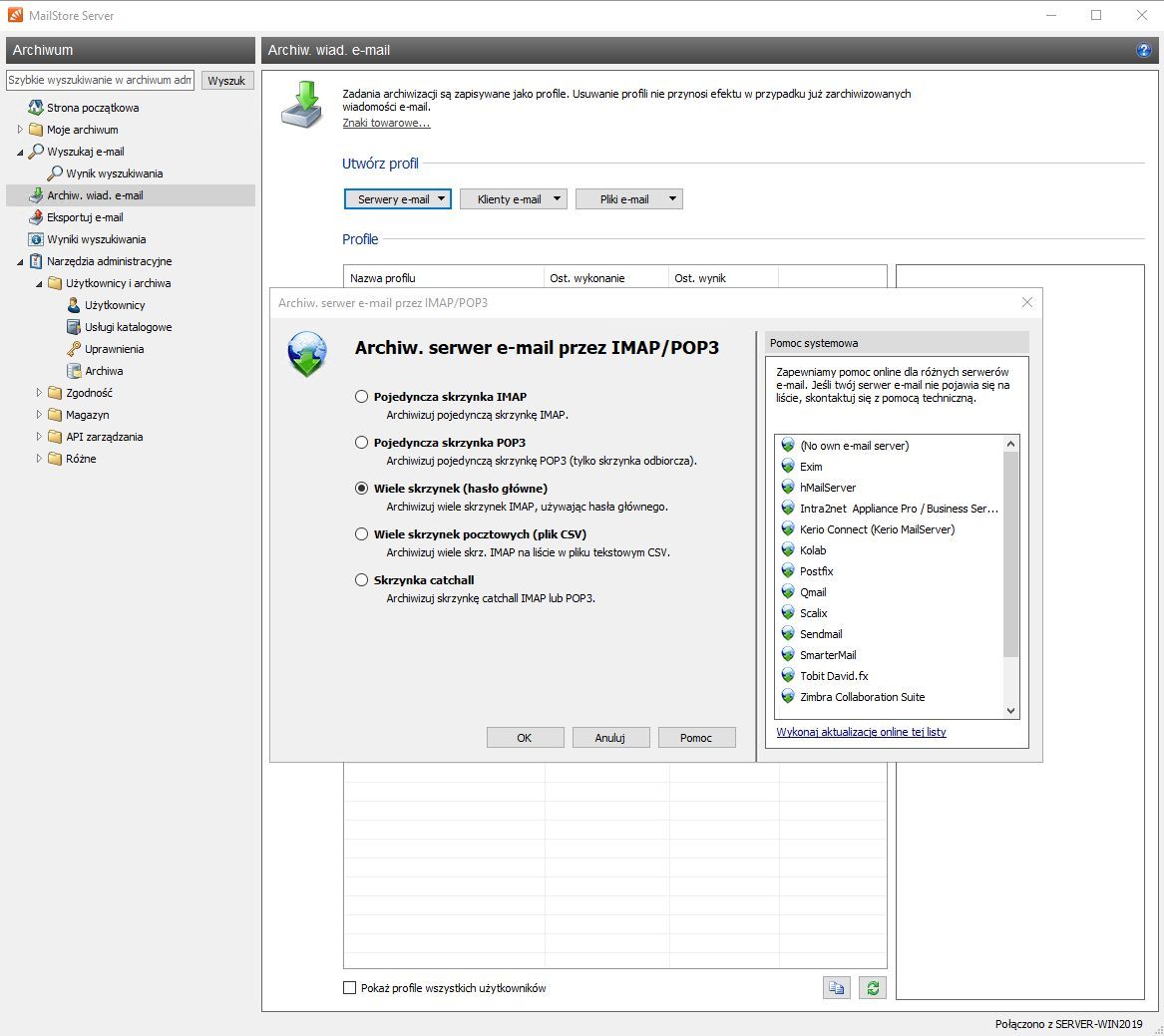Expand the Zgodność tree node

pos(39,393)
